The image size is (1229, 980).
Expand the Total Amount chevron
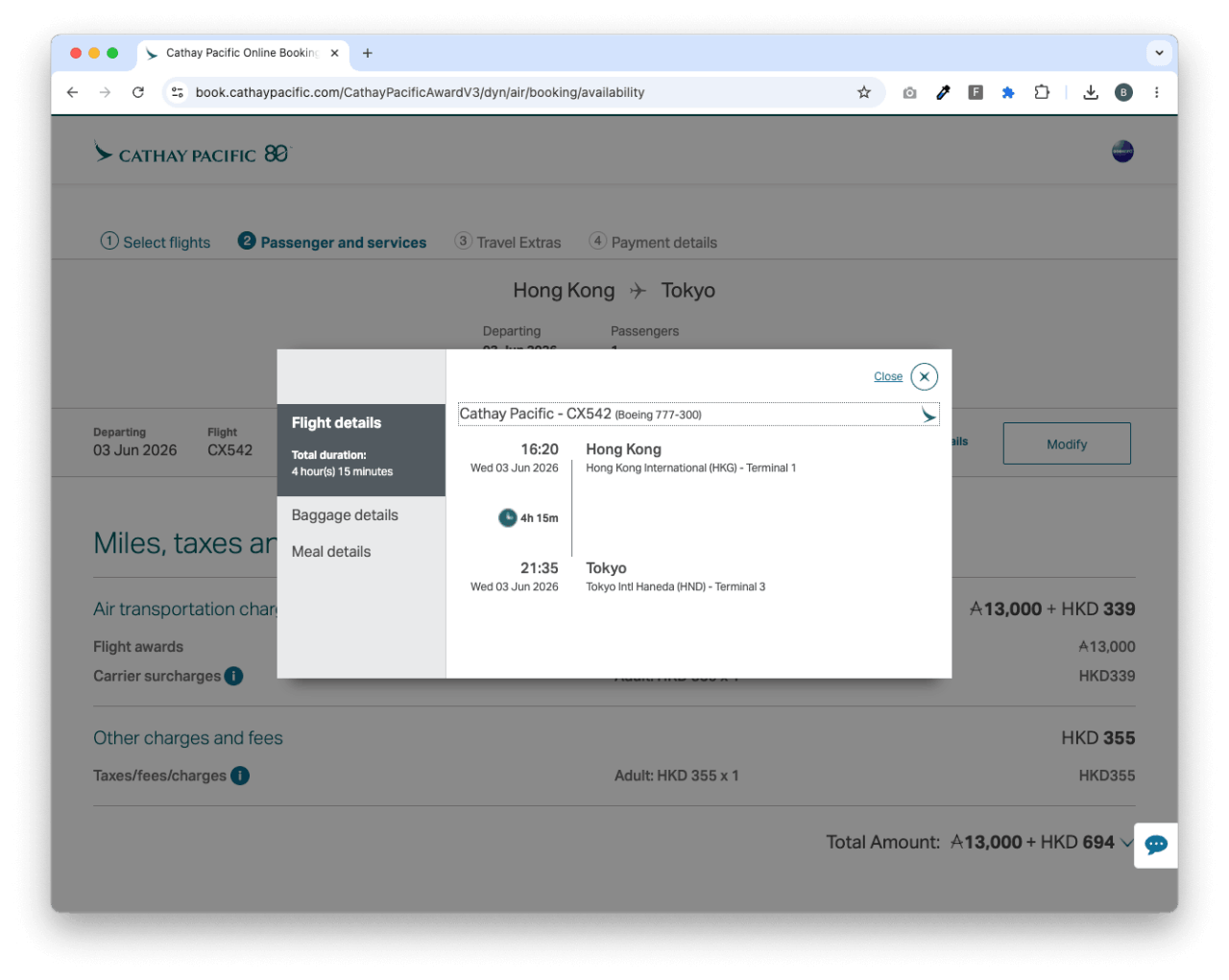click(1126, 843)
